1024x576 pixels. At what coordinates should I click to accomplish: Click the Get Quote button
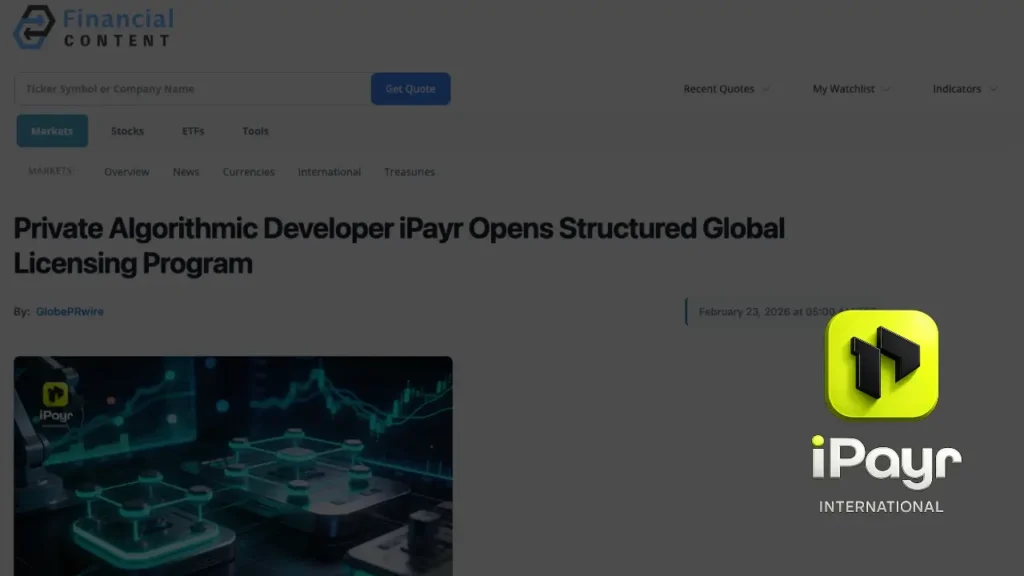pyautogui.click(x=410, y=89)
